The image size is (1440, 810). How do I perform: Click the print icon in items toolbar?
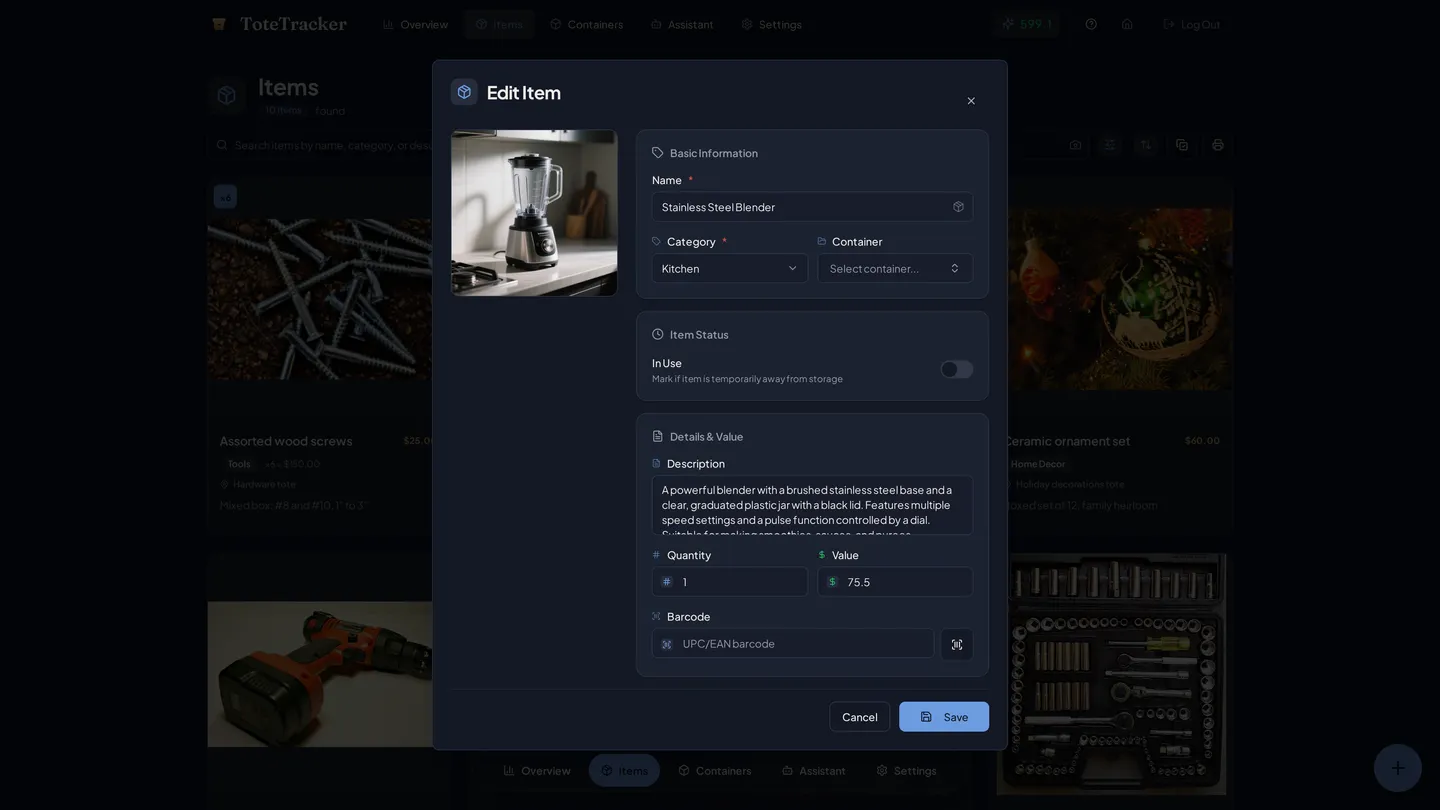1218,145
